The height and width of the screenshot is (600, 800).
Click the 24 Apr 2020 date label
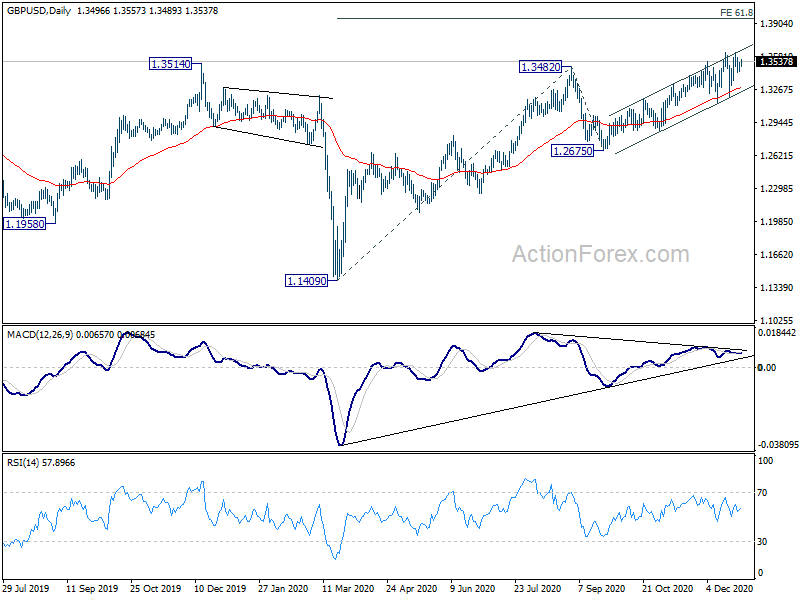coord(412,588)
